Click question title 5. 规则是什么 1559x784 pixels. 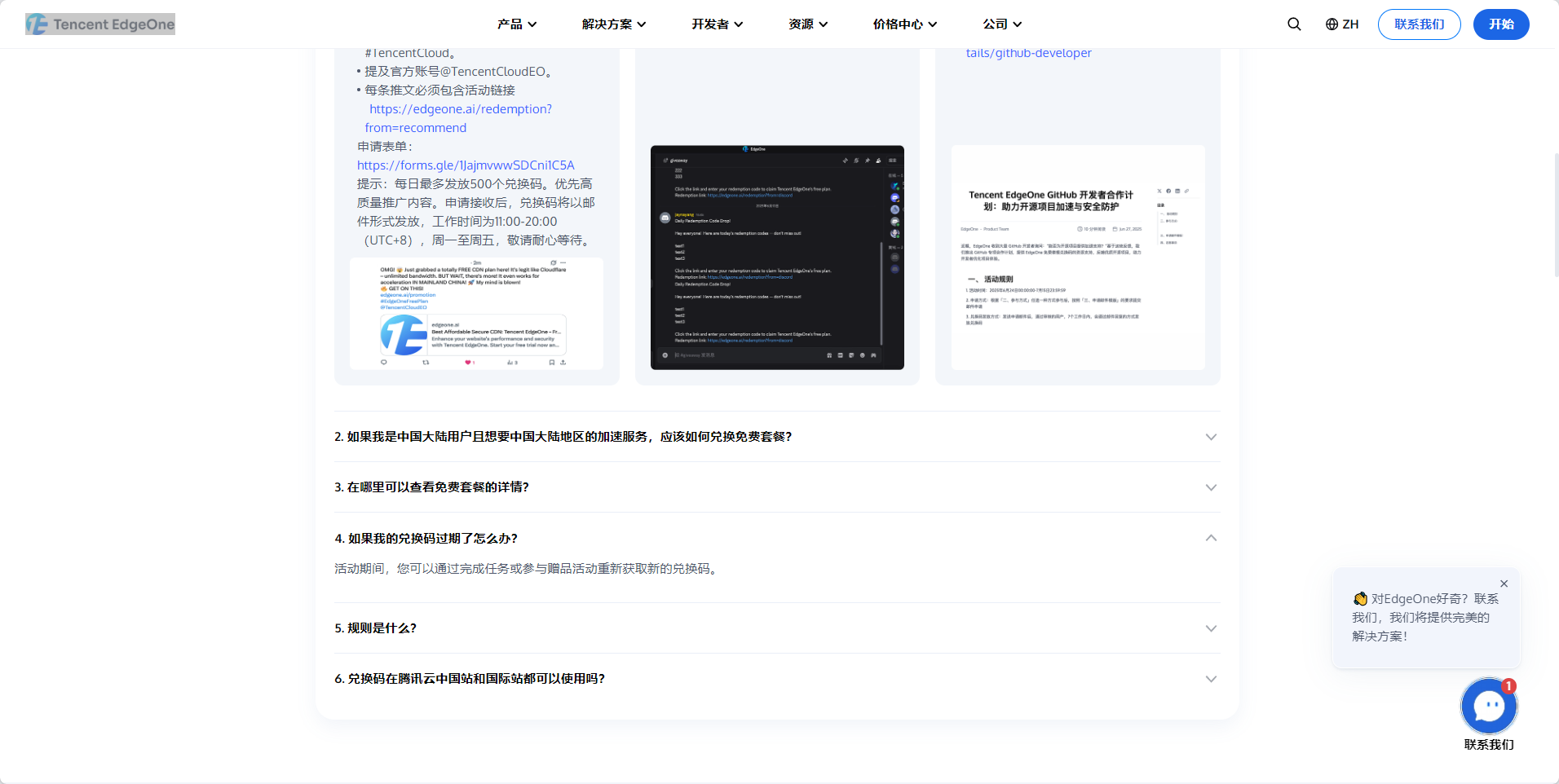375,628
